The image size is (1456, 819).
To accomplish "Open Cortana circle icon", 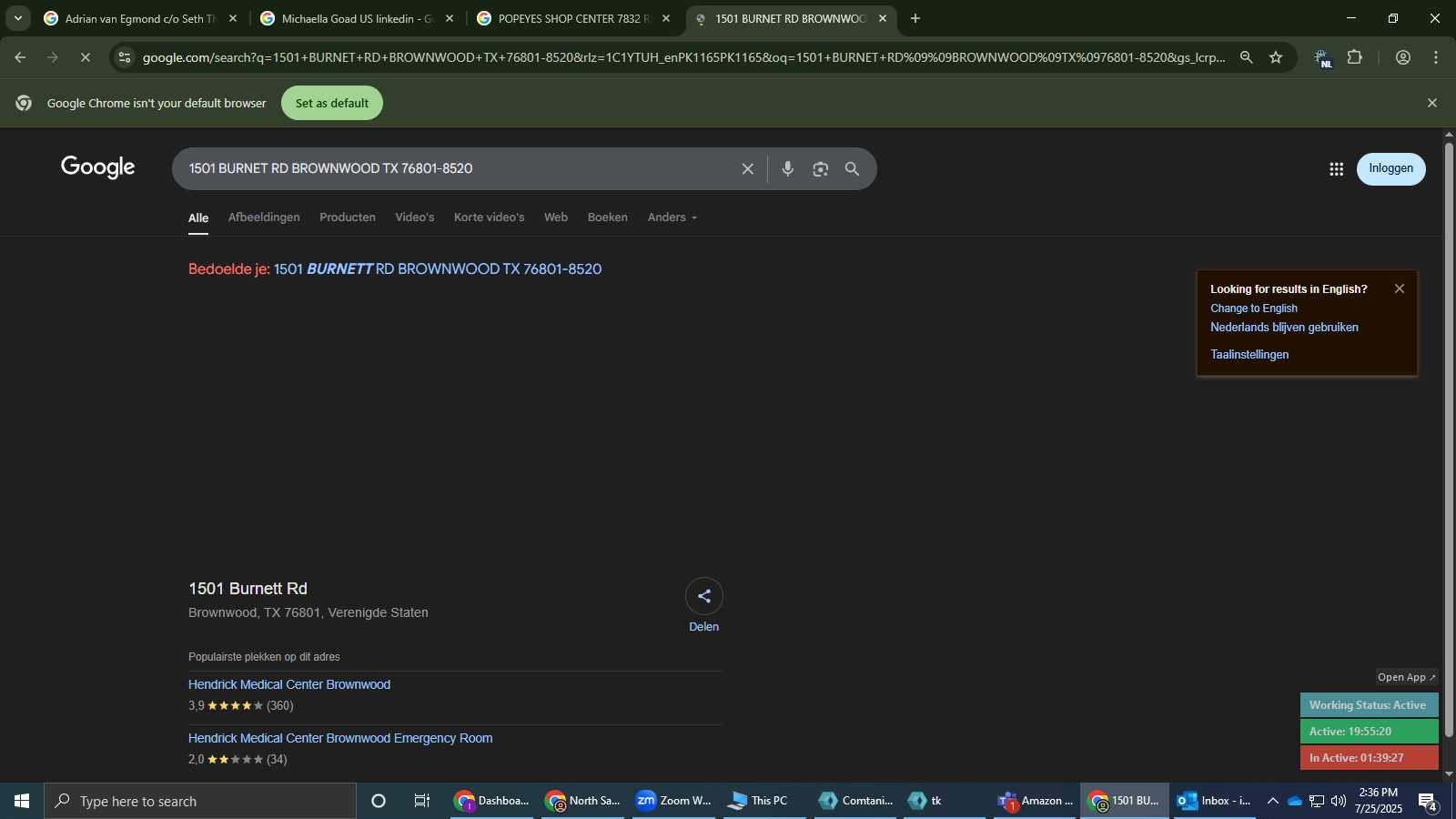I will [379, 801].
